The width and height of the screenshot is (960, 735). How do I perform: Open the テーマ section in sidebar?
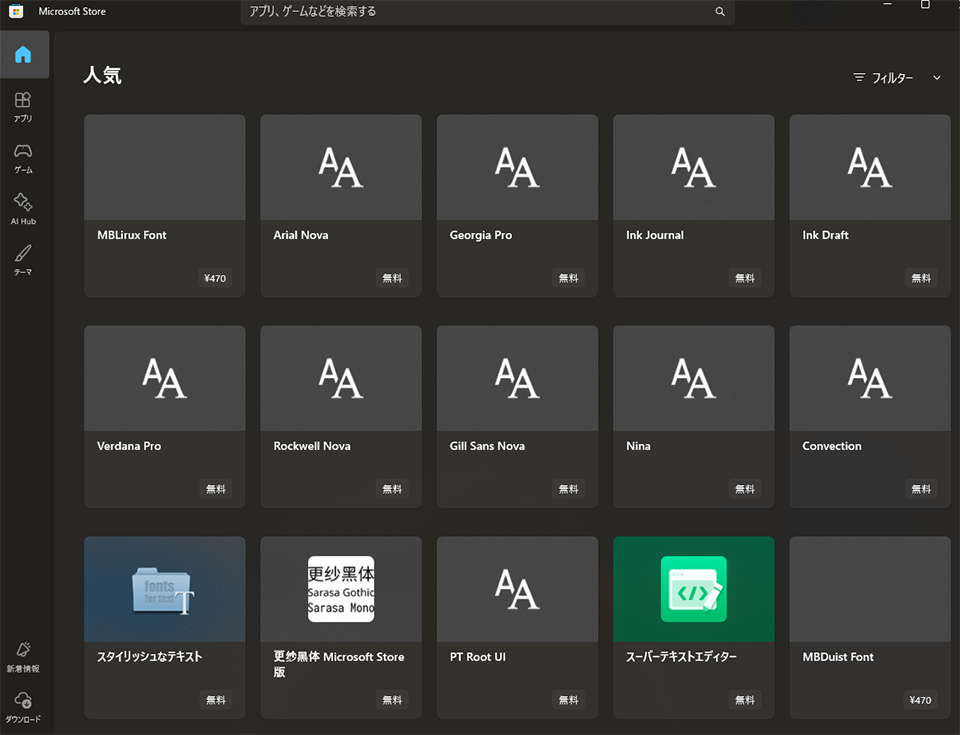23,260
